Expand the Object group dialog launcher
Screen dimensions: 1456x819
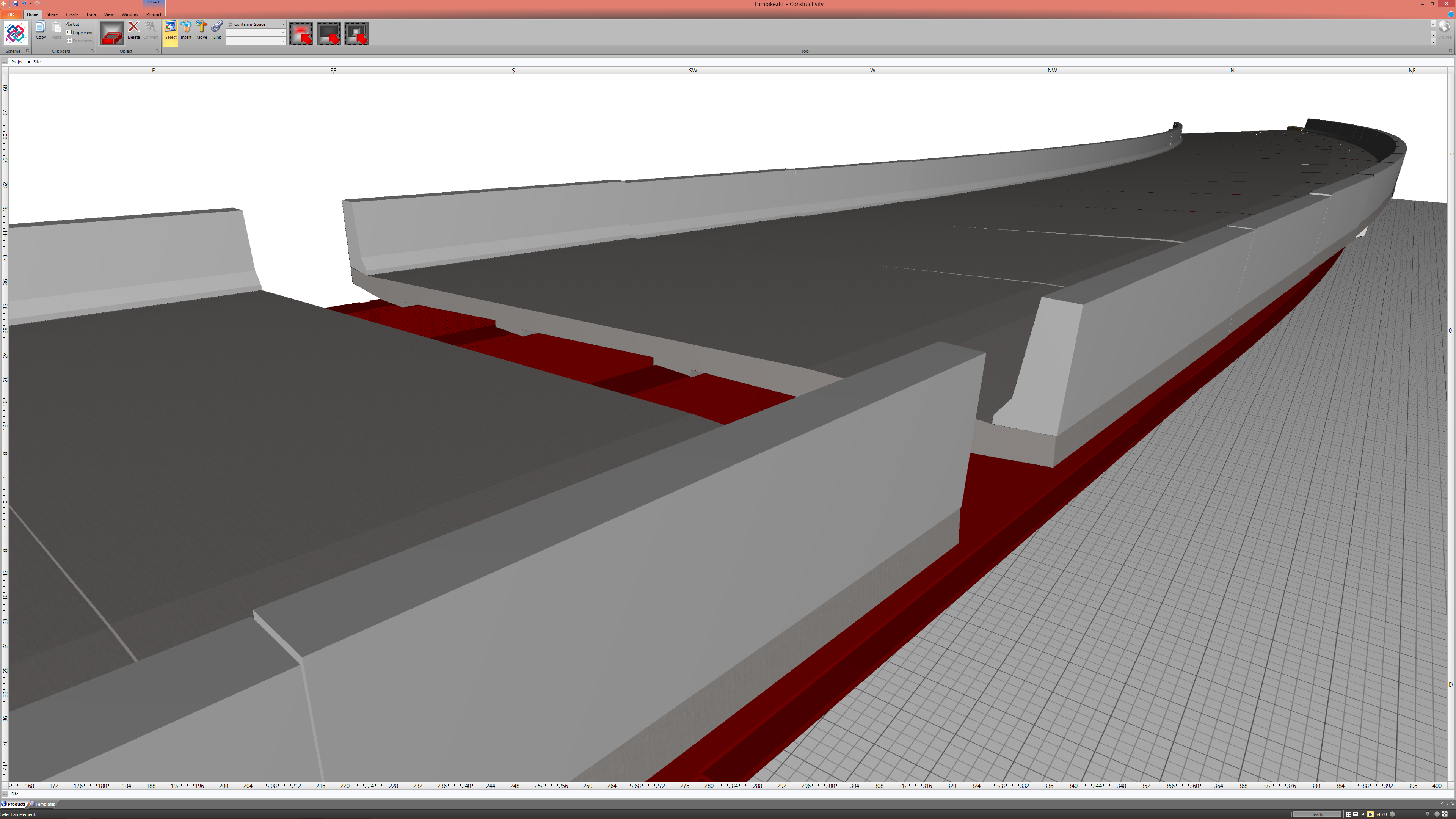[x=157, y=51]
